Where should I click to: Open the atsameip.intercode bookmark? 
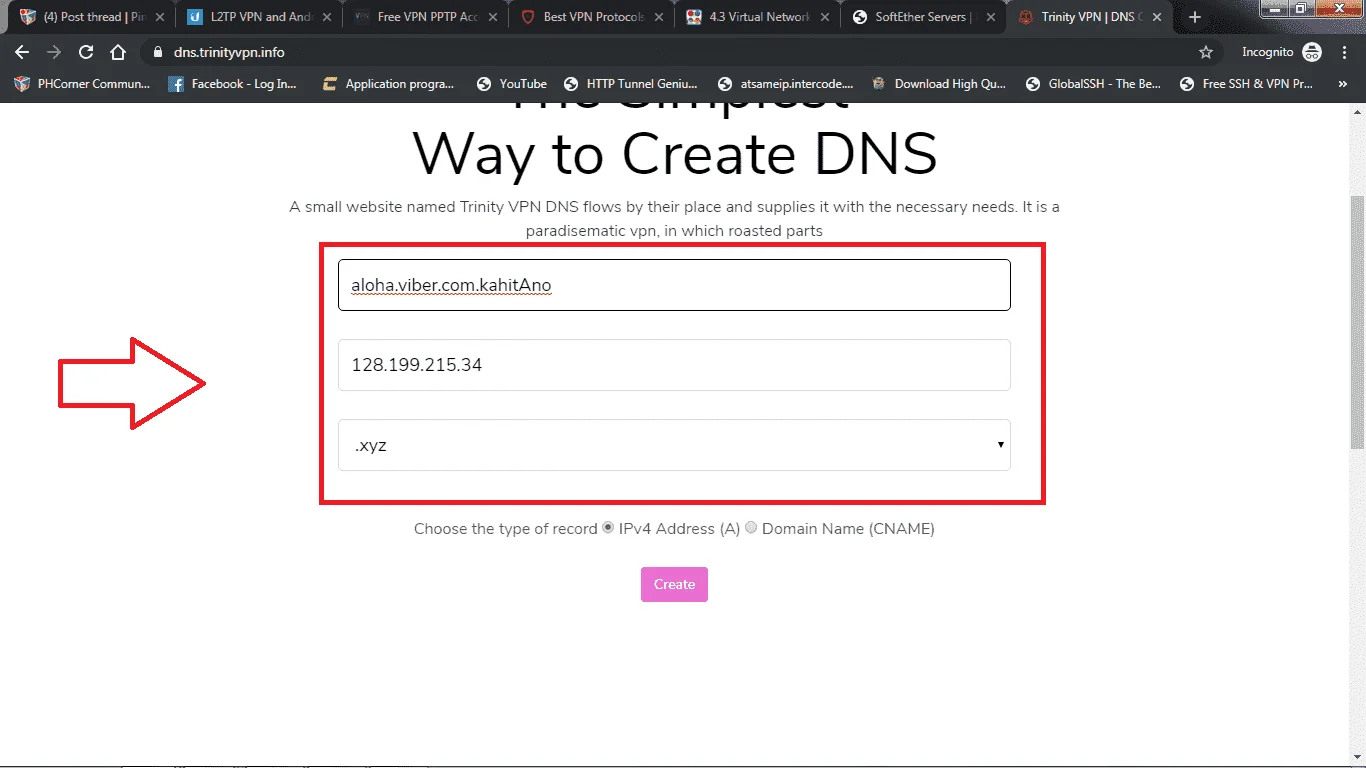(x=785, y=84)
